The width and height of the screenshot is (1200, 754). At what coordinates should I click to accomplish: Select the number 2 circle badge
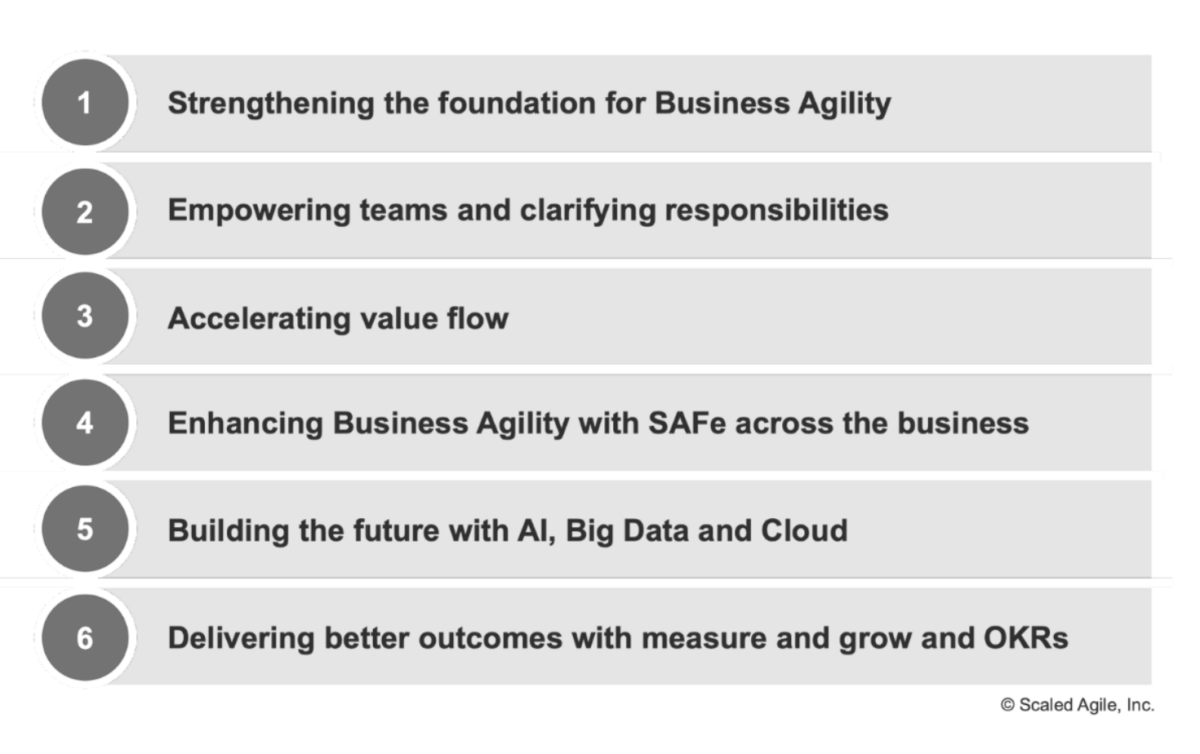(x=84, y=211)
